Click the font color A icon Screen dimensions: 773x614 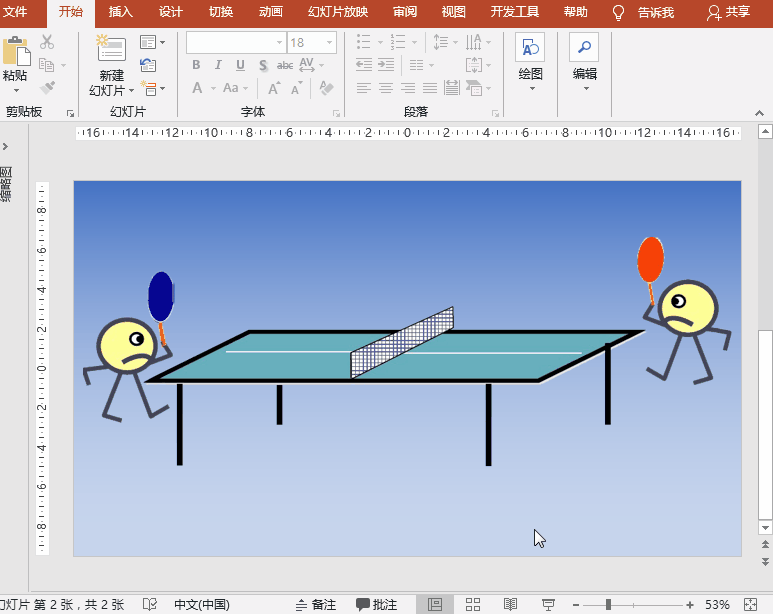tap(197, 88)
